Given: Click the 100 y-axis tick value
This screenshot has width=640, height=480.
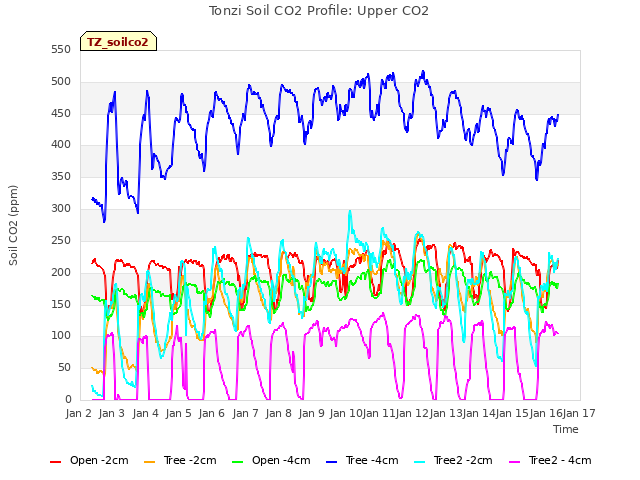Looking at the screenshot, I should tap(61, 336).
